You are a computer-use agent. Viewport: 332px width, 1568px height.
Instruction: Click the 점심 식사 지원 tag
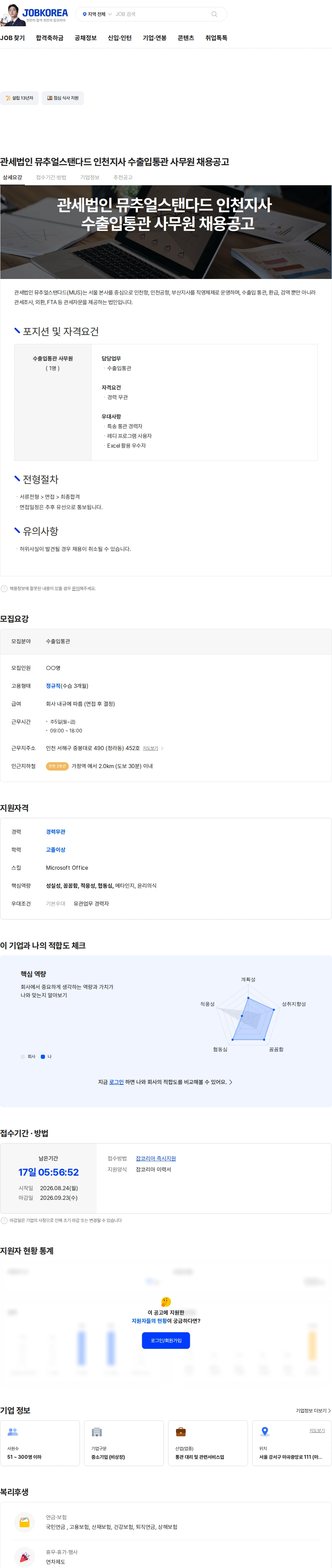[63, 98]
